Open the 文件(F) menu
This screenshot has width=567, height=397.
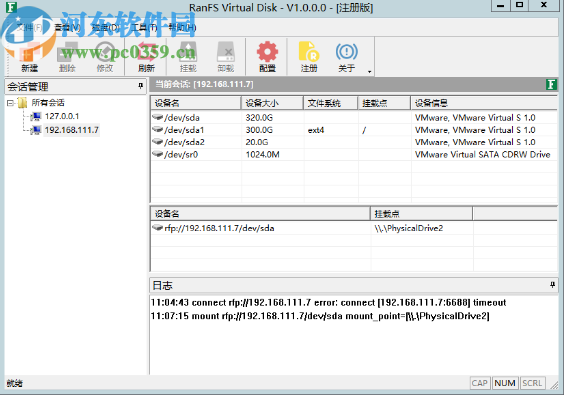click(x=29, y=27)
